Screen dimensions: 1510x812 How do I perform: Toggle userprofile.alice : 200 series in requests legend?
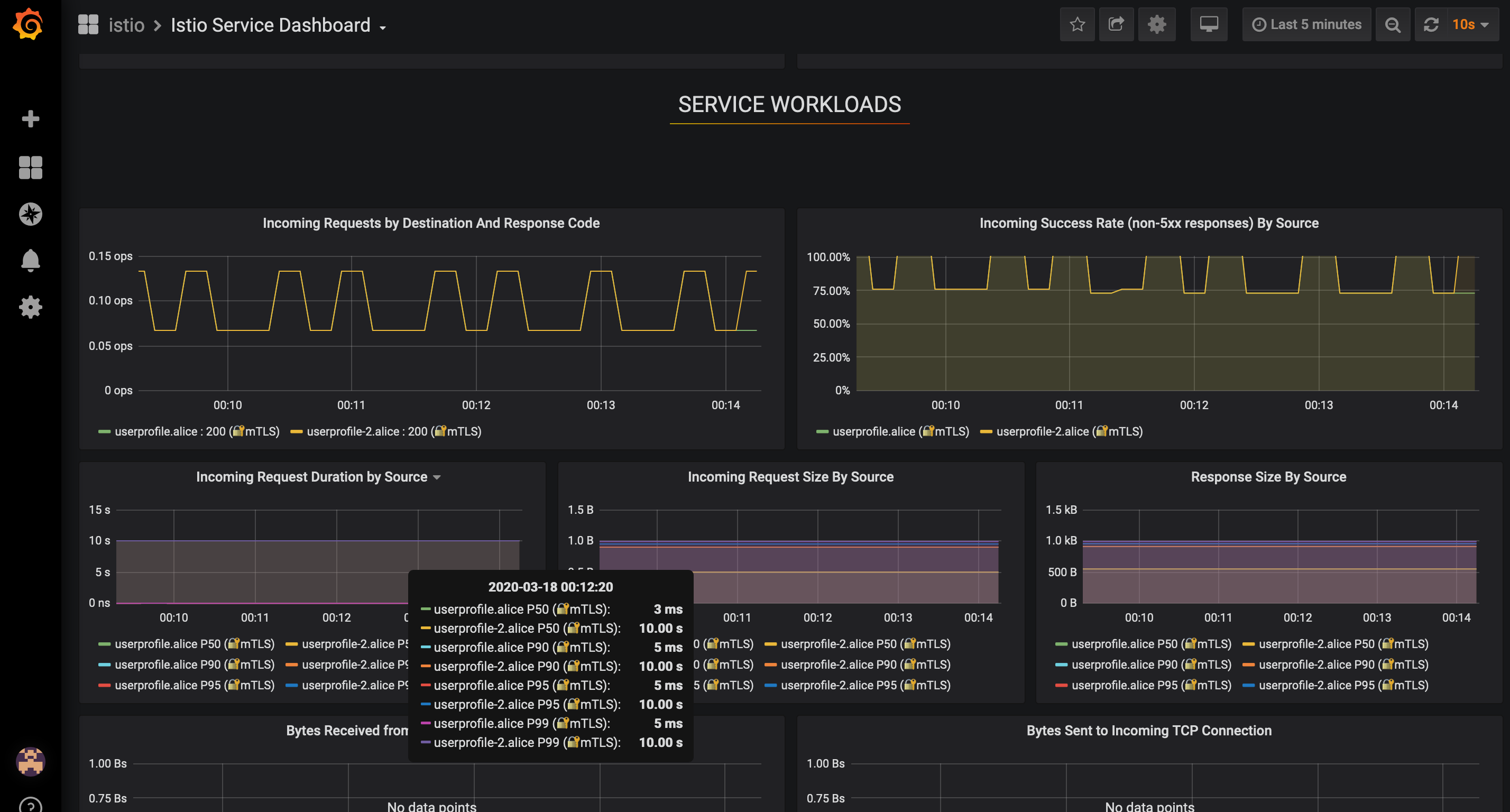pos(197,431)
